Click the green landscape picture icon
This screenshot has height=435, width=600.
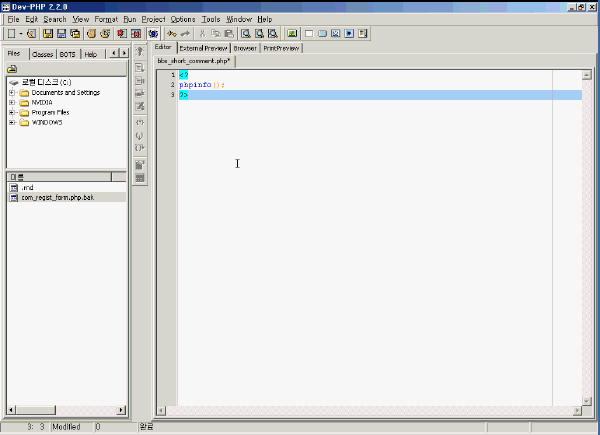292,34
